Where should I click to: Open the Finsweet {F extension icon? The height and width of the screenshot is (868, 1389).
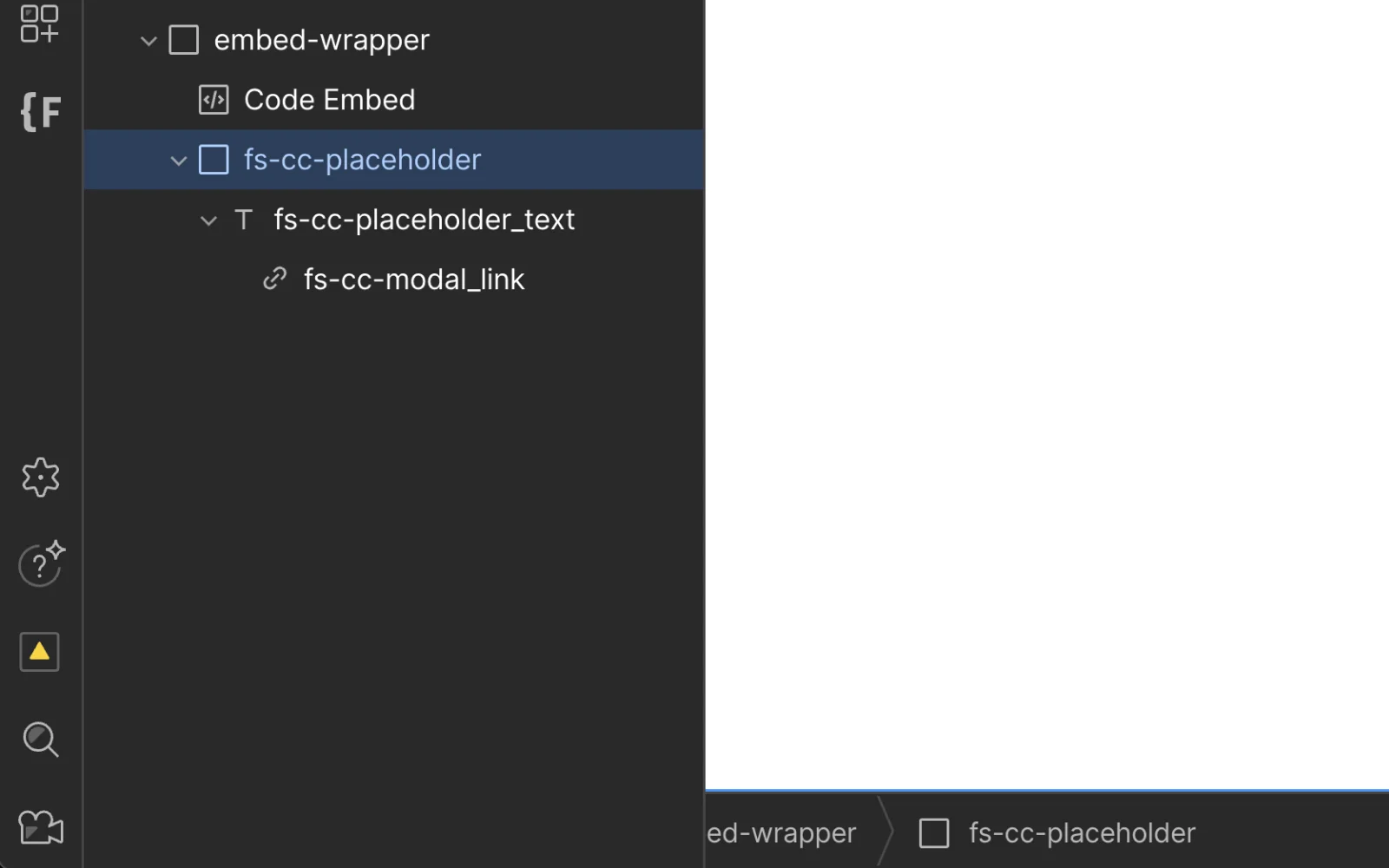[40, 112]
